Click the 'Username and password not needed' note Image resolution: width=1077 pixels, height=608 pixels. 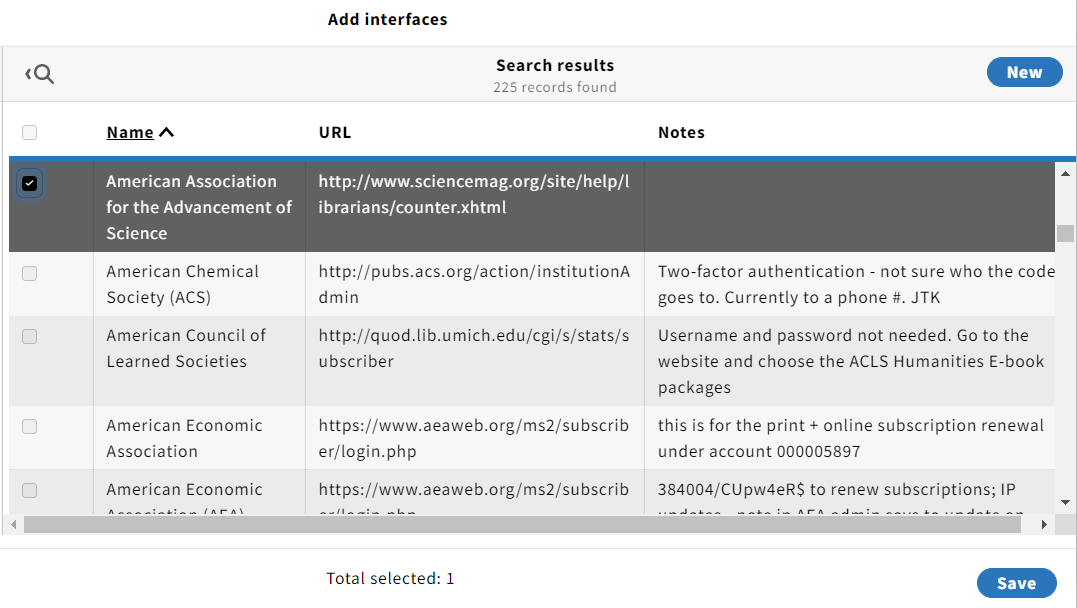click(x=850, y=361)
